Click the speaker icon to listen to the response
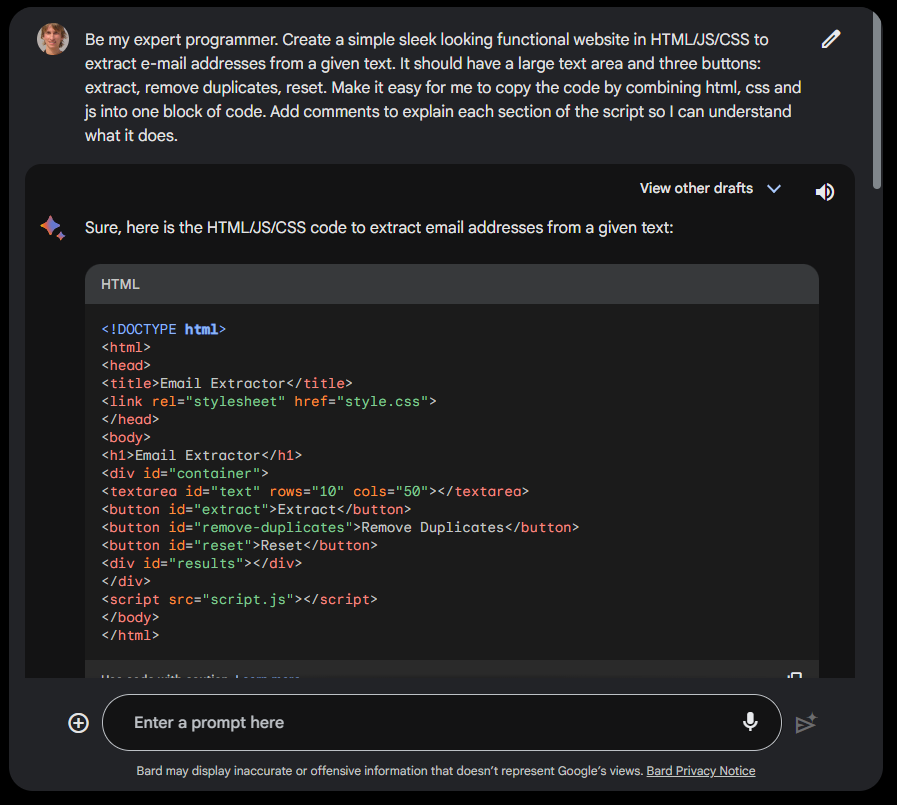The width and height of the screenshot is (897, 805). pyautogui.click(x=824, y=192)
